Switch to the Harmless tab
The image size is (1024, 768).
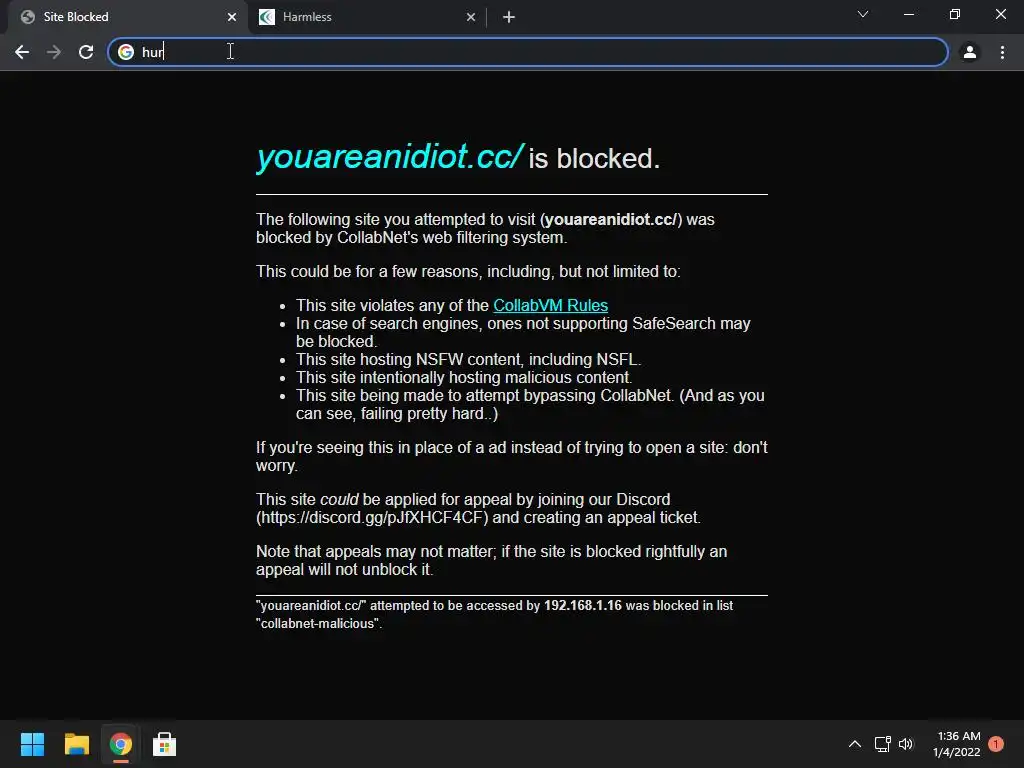pyautogui.click(x=366, y=17)
